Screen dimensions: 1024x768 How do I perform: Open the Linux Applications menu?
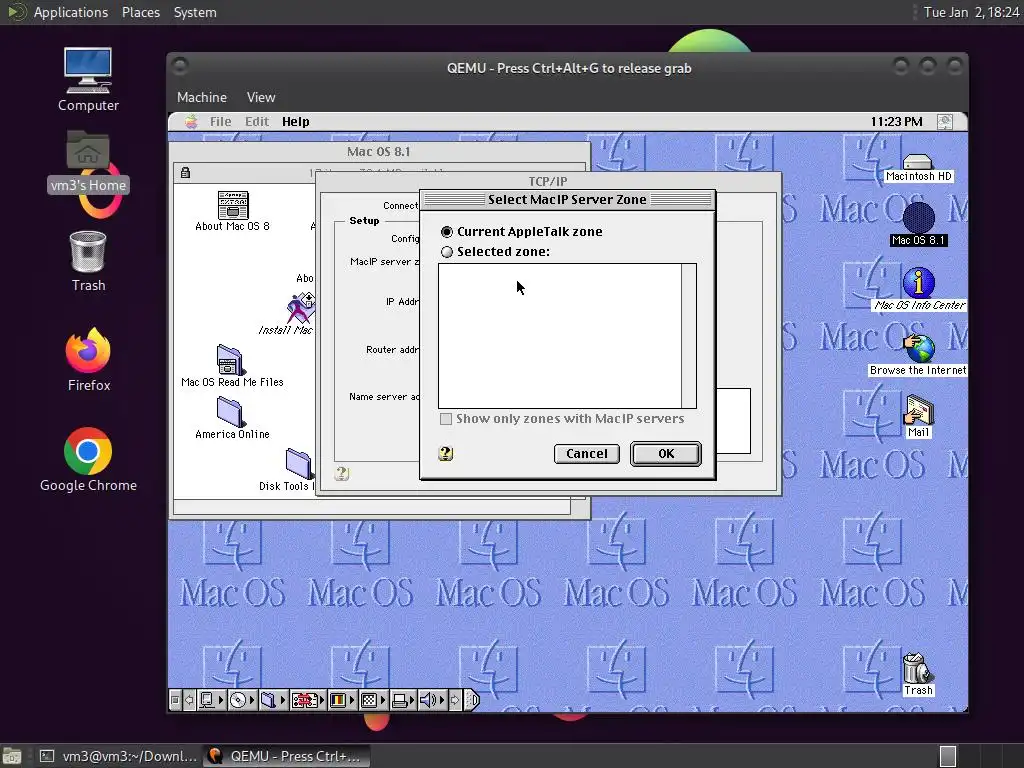(71, 12)
